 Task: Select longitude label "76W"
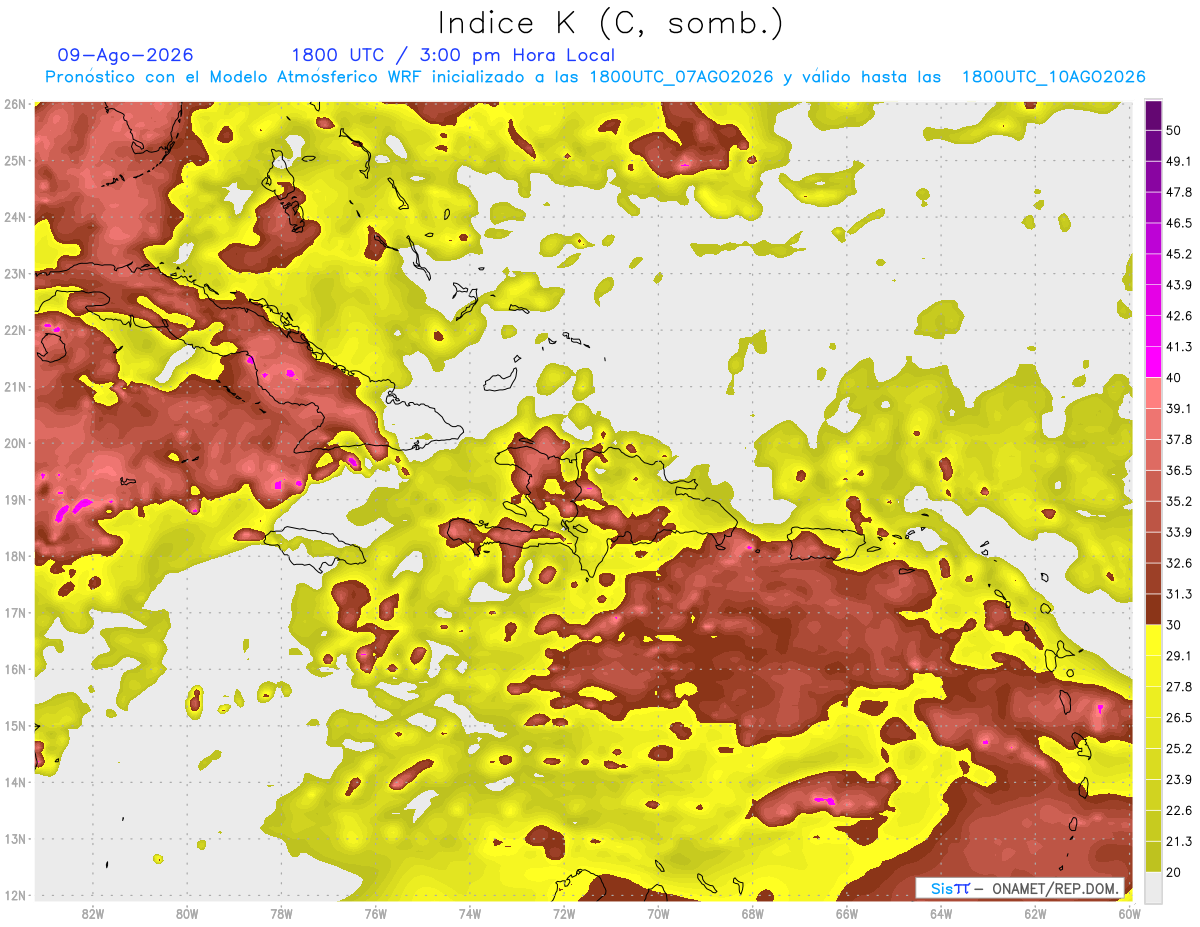375,913
